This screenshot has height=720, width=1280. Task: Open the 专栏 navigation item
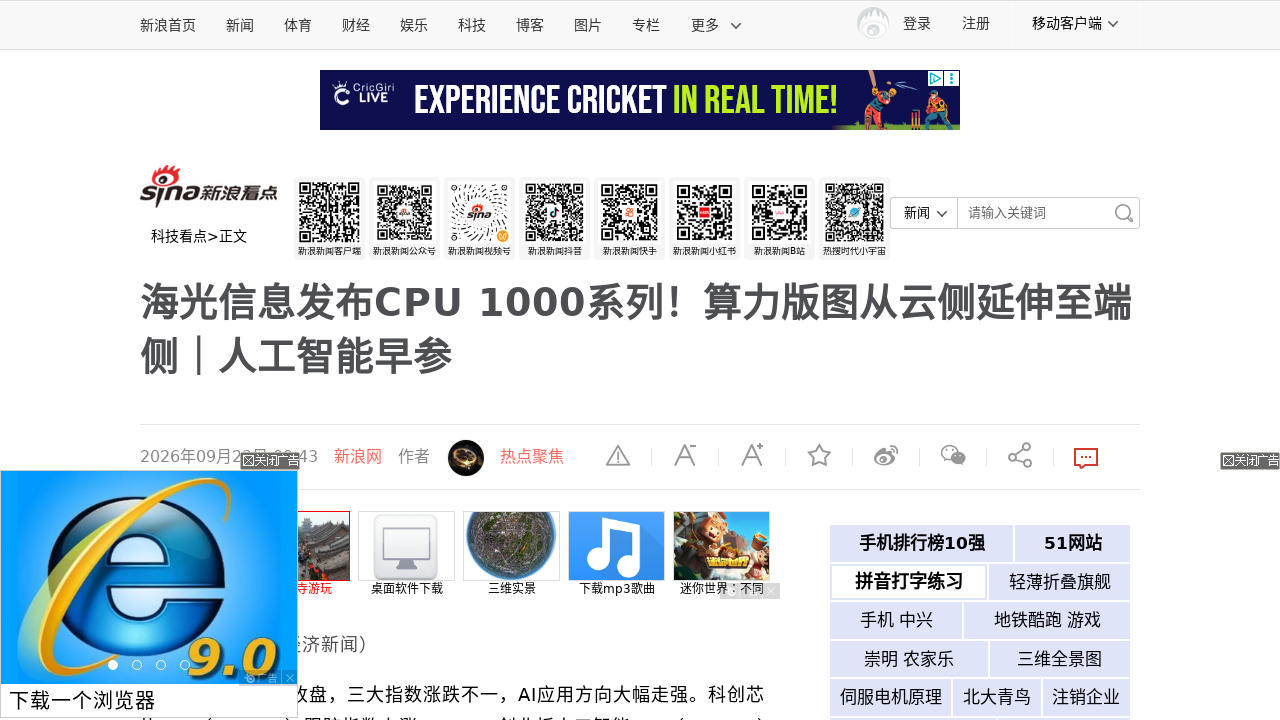pyautogui.click(x=646, y=25)
